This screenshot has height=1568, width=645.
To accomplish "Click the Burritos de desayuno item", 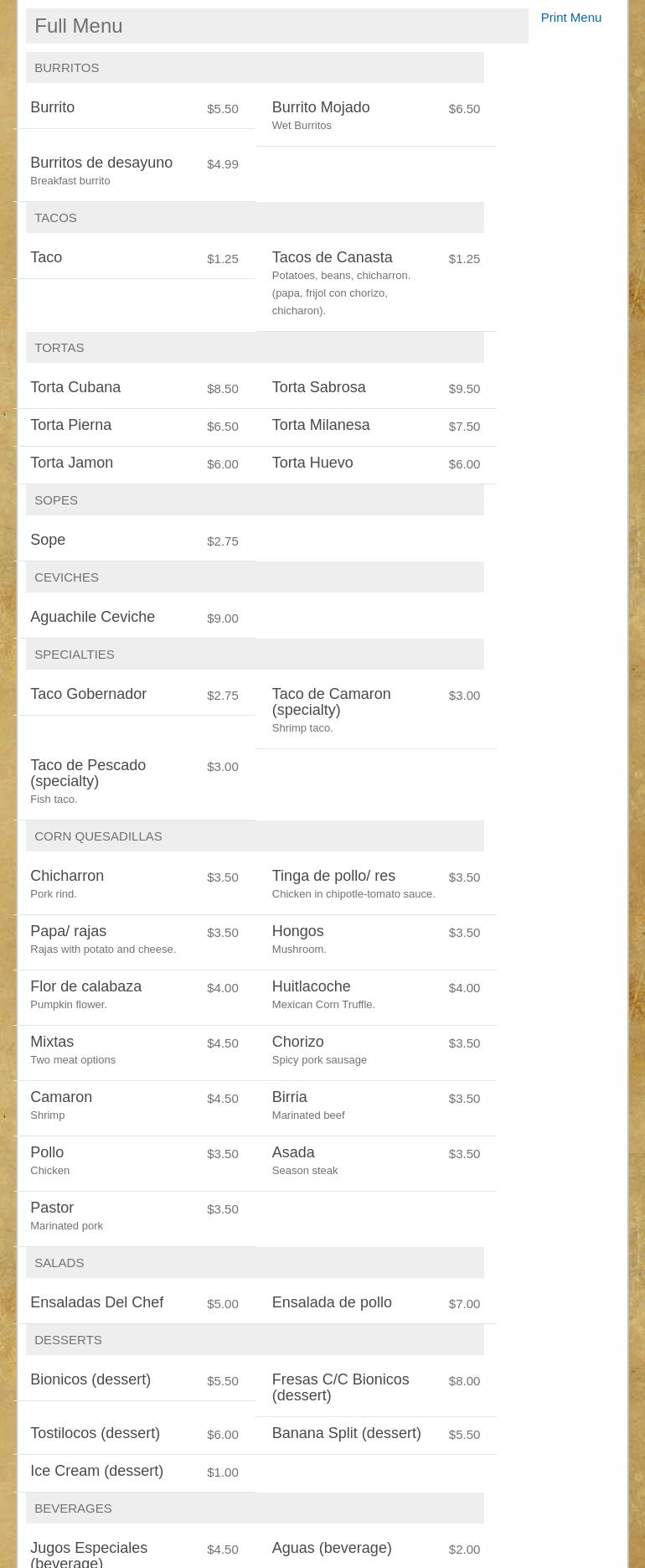I will (101, 163).
